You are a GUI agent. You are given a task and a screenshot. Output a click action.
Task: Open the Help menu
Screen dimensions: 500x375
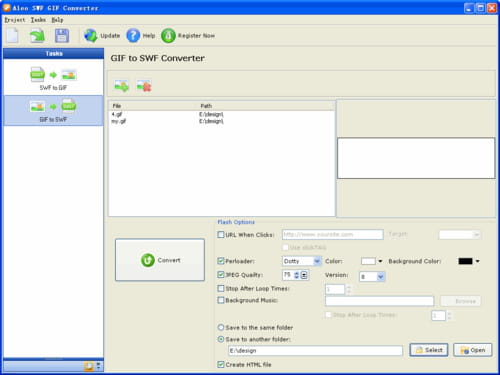(57, 20)
